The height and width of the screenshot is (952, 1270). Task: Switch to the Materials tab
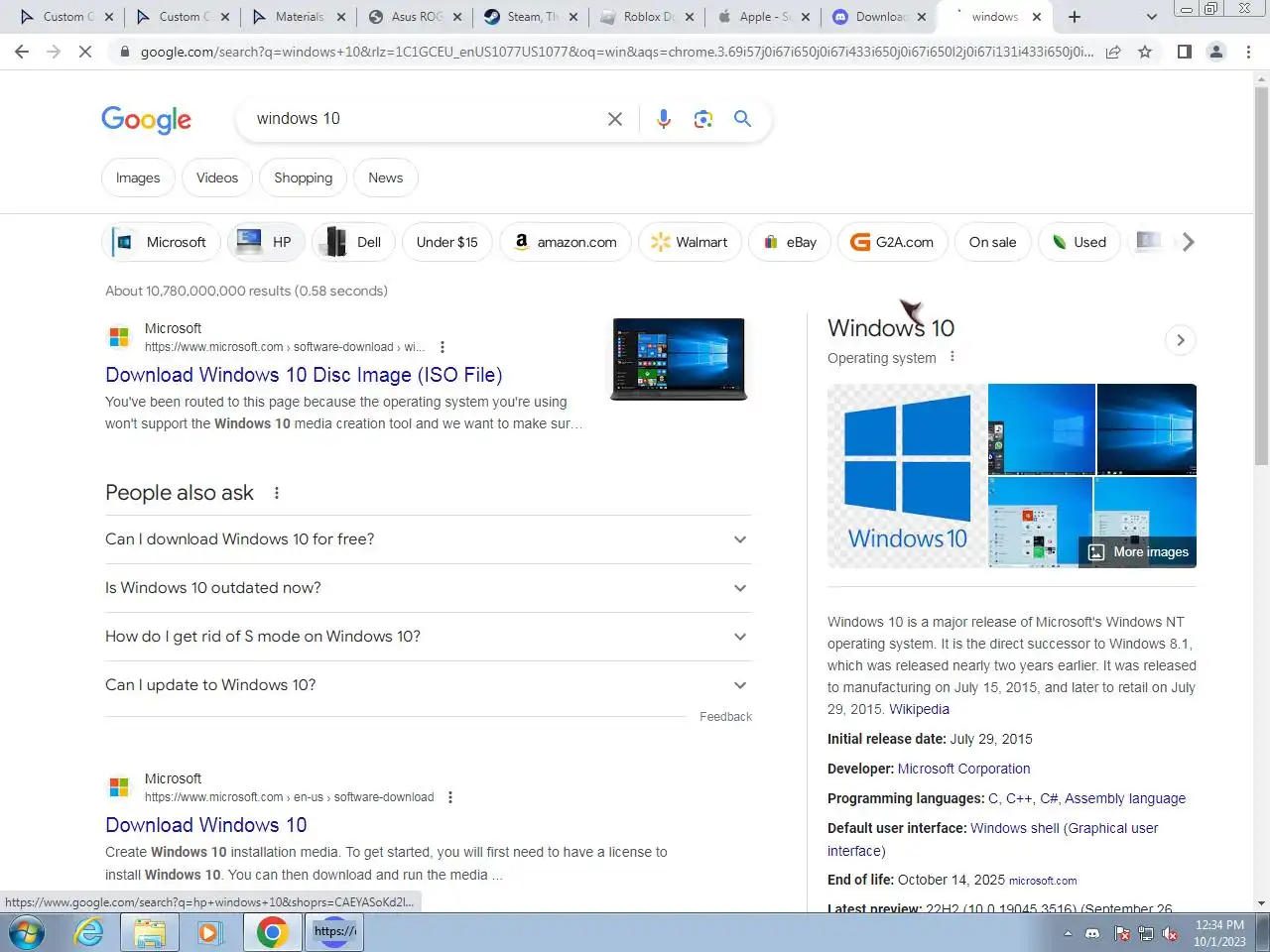pos(299,17)
